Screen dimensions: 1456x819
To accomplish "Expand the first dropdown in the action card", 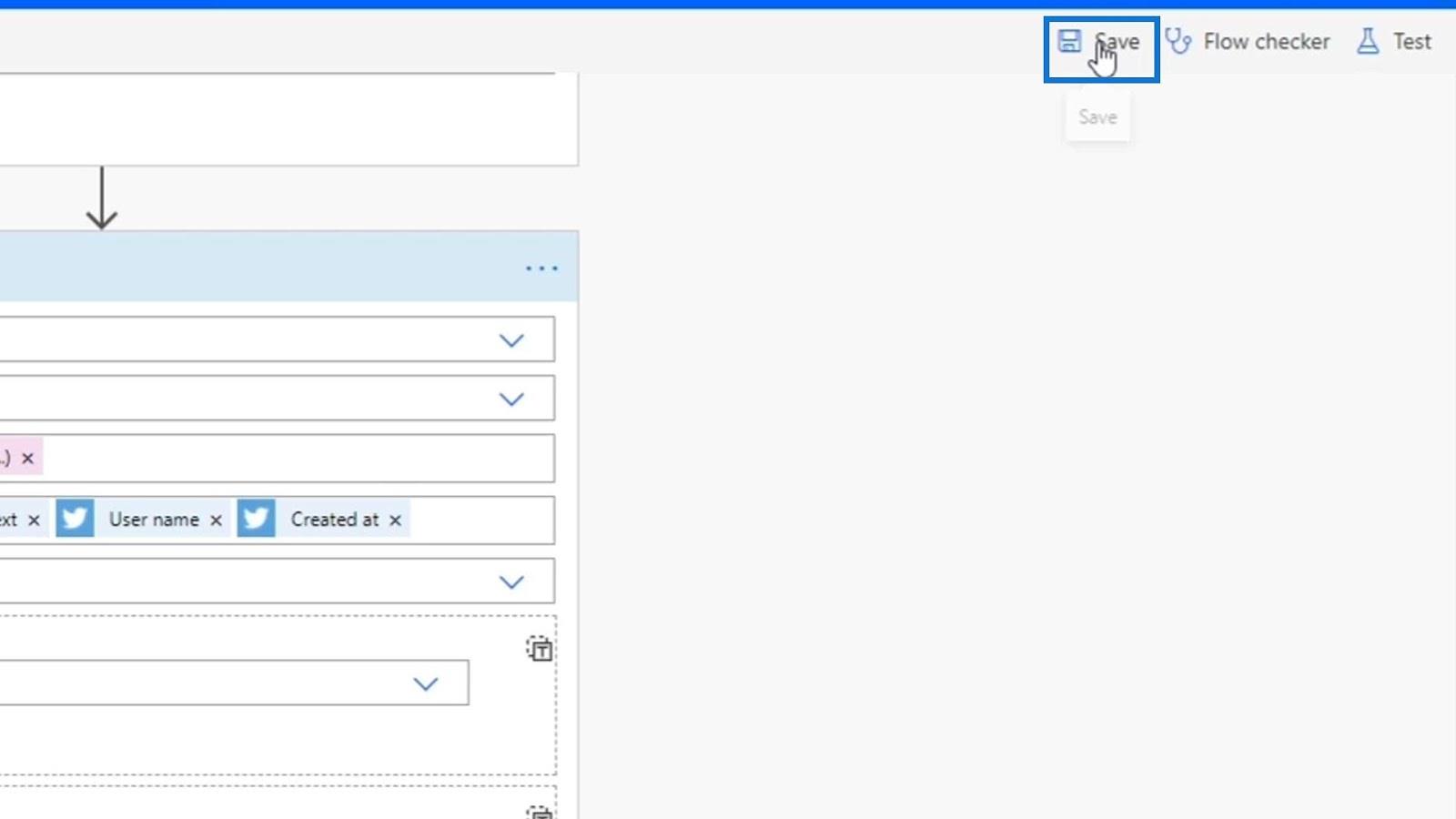I will tap(511, 340).
